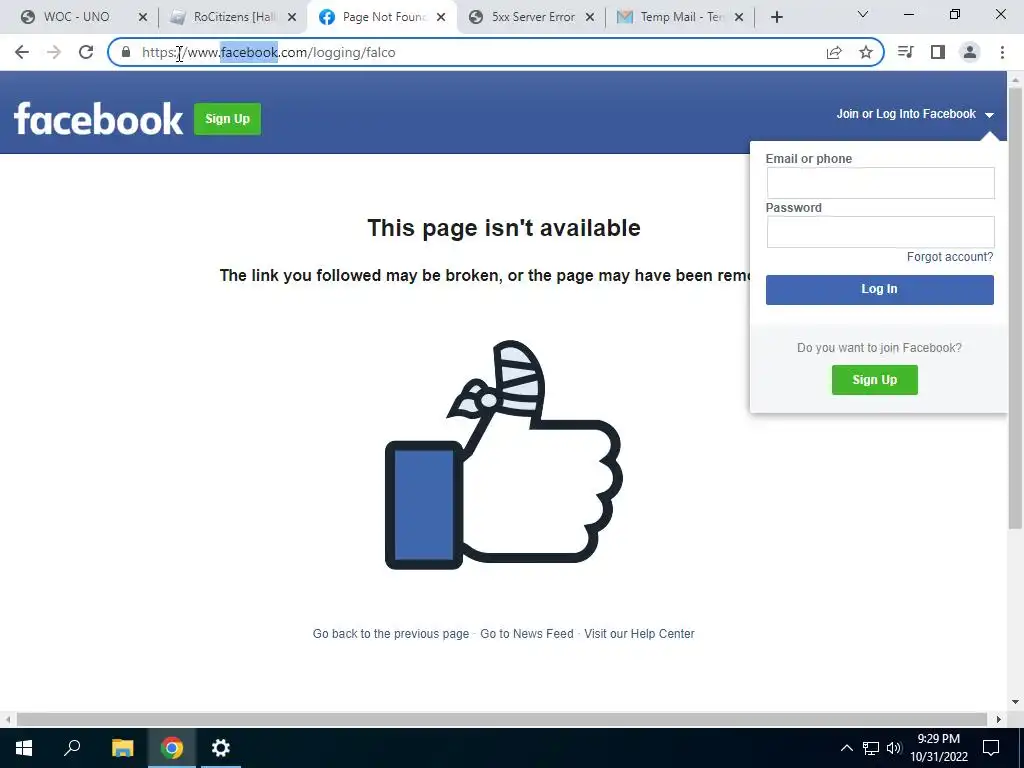Expand the hidden system tray icons
The width and height of the screenshot is (1024, 768).
click(x=846, y=748)
